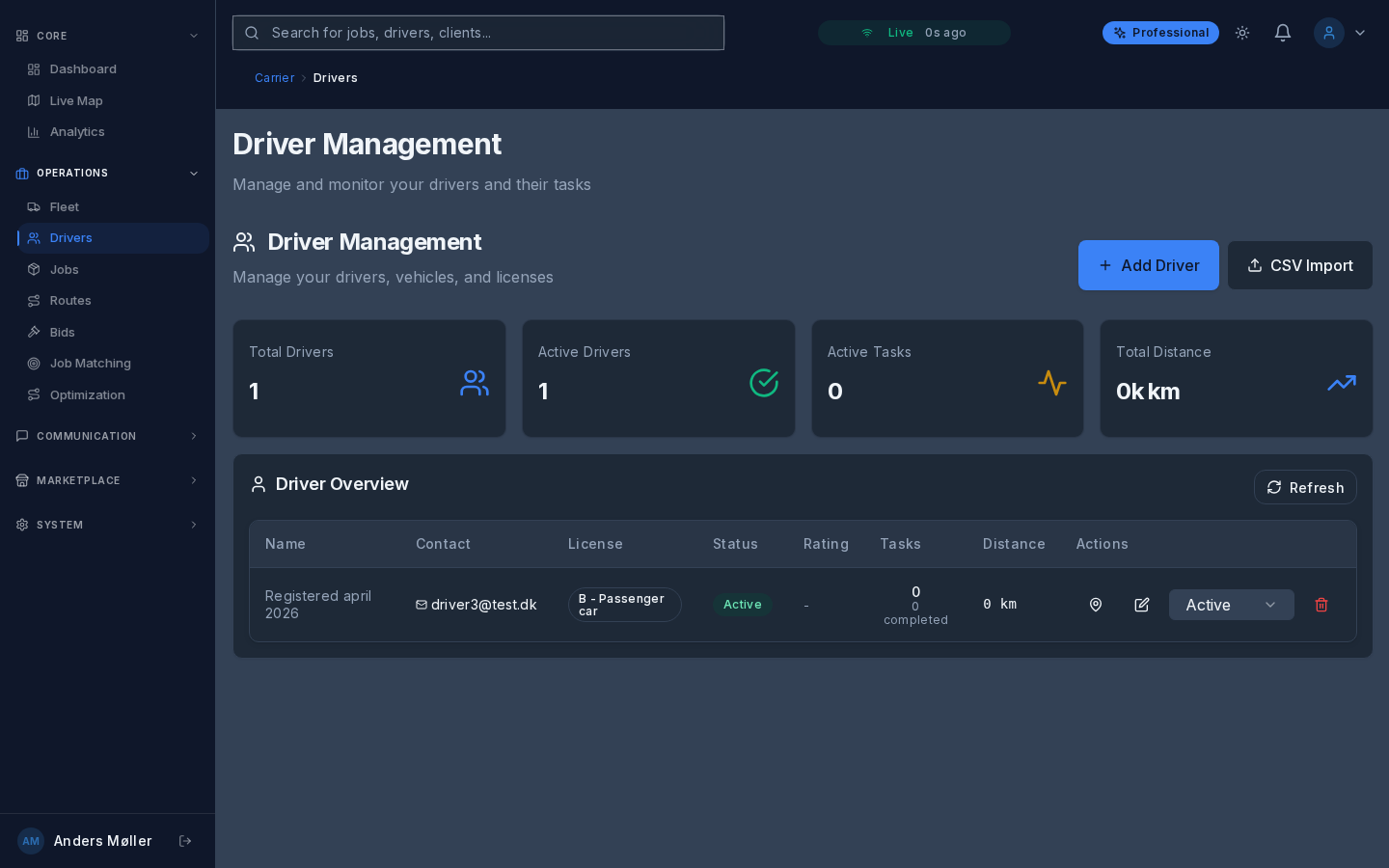Click the CSV Import button

point(1299,265)
